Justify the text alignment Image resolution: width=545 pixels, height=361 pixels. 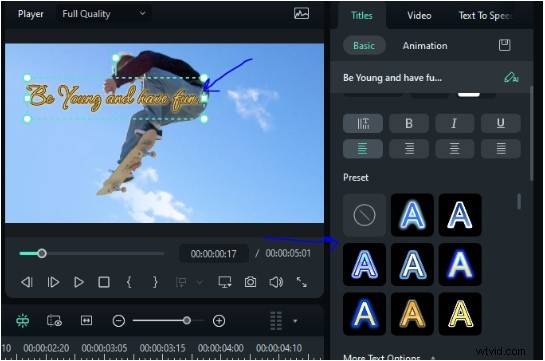pos(501,149)
